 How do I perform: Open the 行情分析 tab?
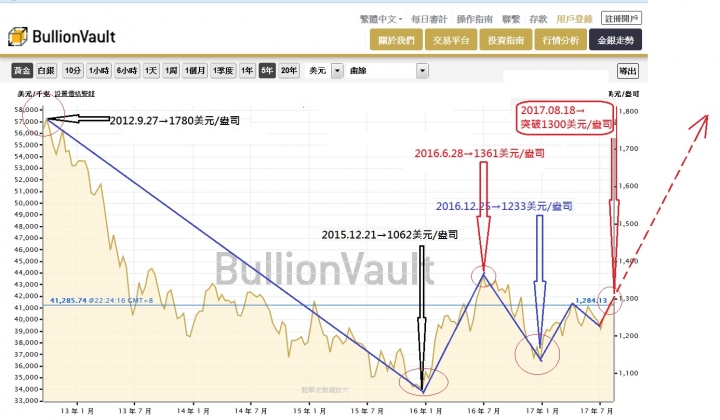tap(560, 40)
